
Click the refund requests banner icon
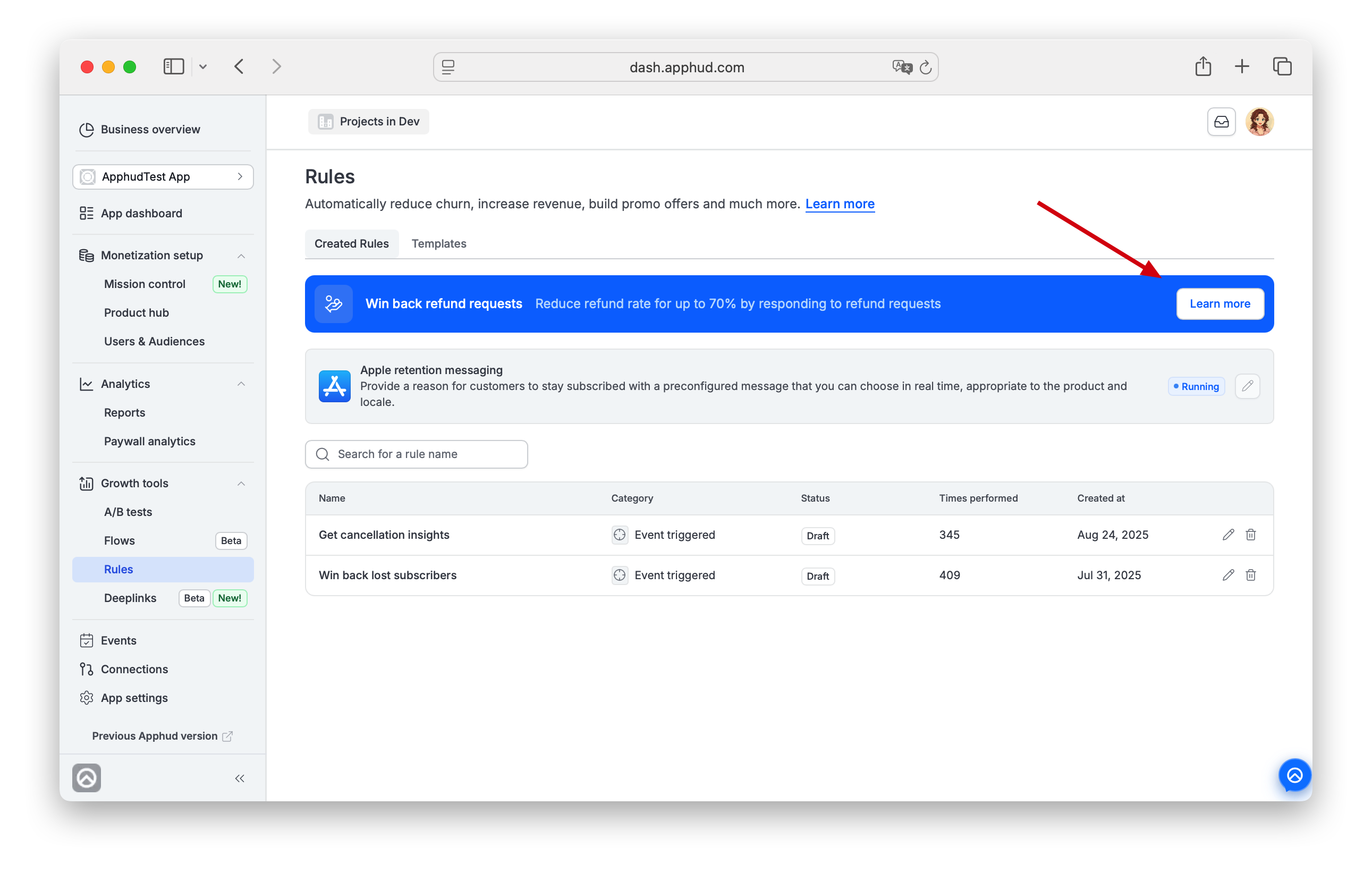(333, 304)
